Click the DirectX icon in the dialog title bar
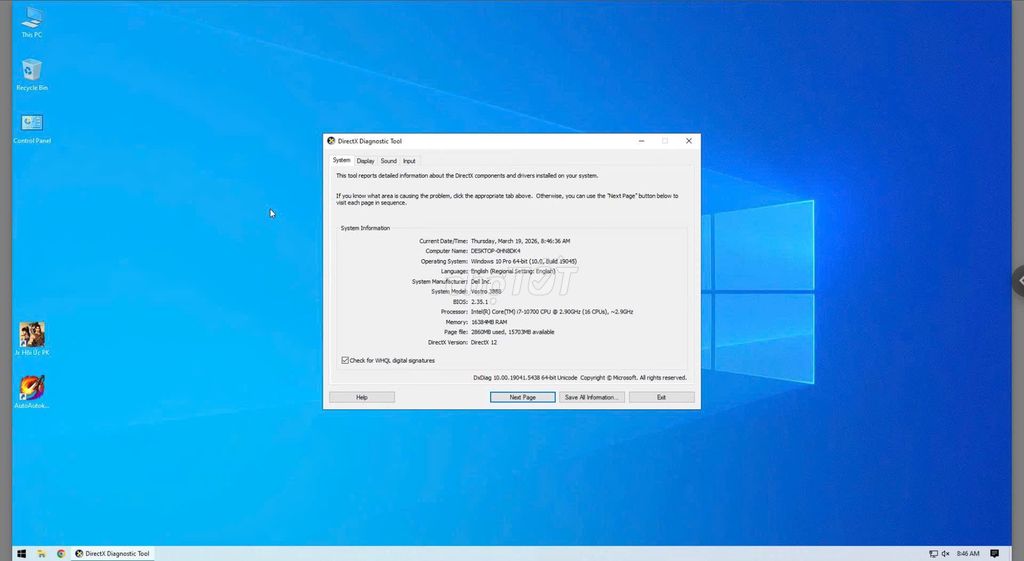The image size is (1024, 561). coord(331,141)
